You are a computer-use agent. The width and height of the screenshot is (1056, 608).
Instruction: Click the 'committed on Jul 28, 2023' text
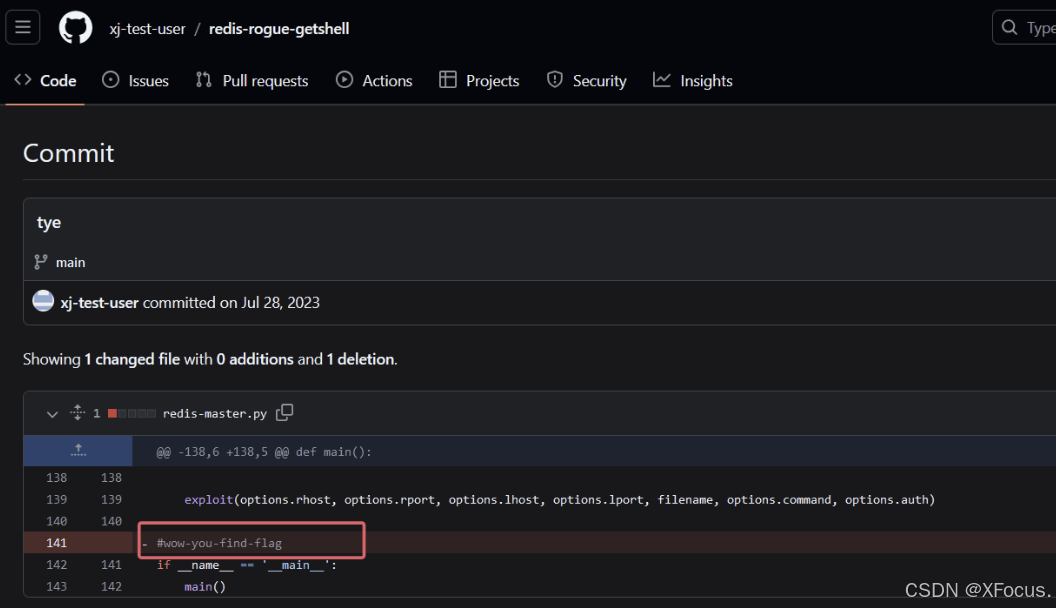231,303
